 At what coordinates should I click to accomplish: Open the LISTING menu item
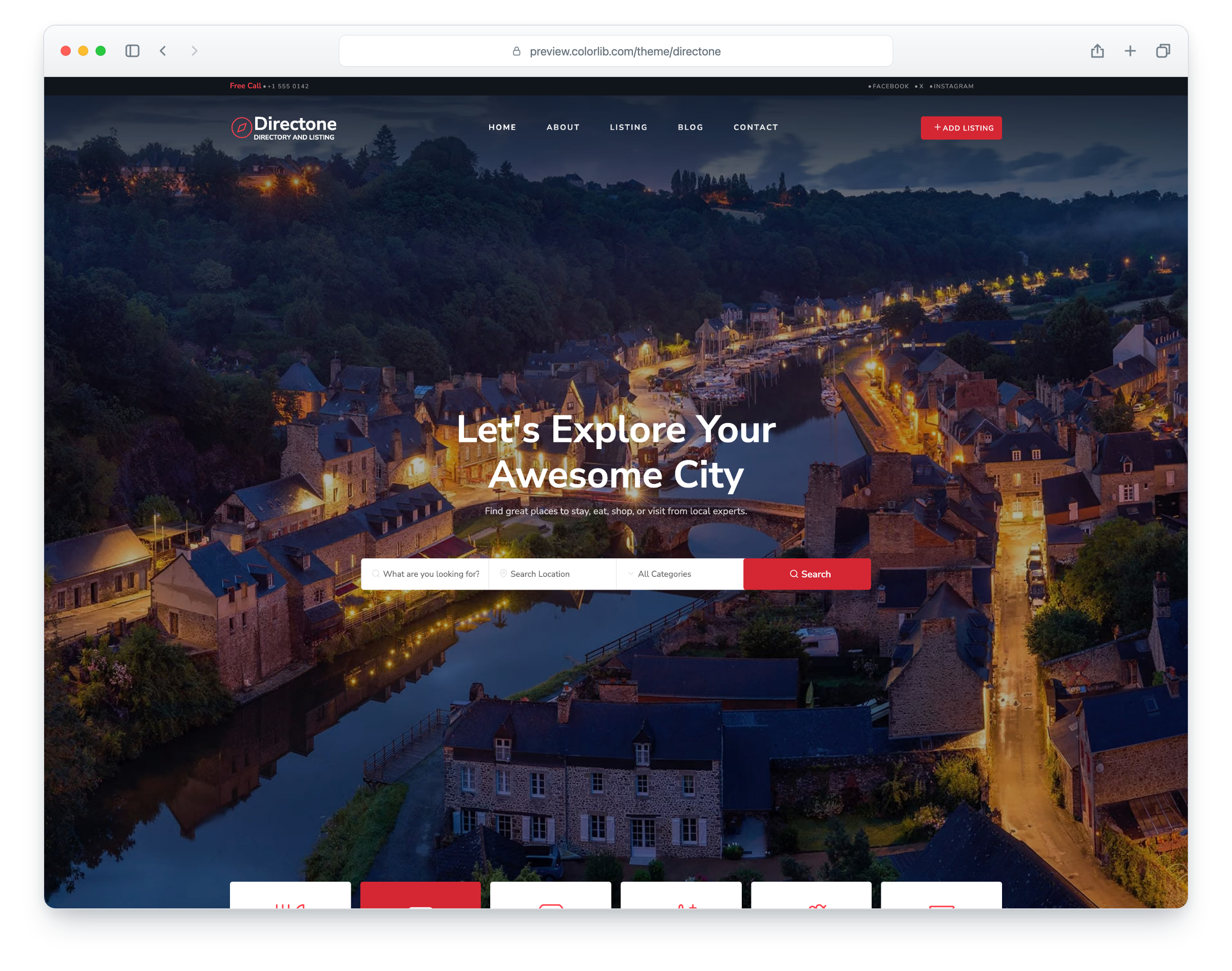[628, 127]
